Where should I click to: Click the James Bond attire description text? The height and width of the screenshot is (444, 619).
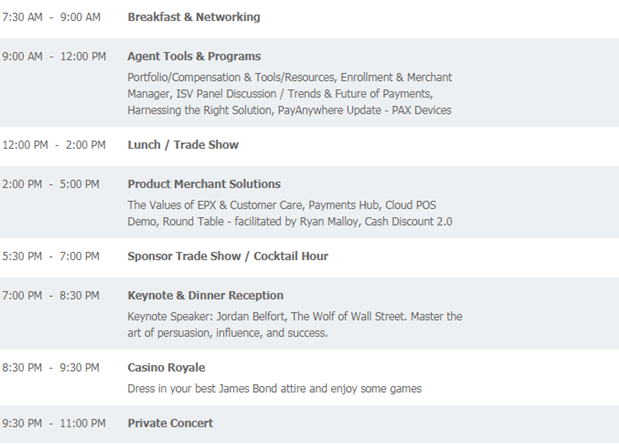(x=275, y=388)
